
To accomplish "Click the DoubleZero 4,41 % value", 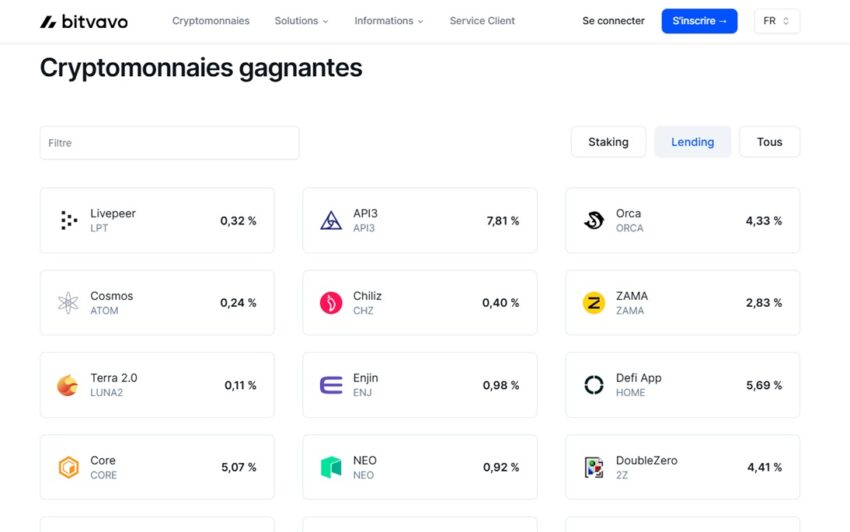I will tap(764, 467).
